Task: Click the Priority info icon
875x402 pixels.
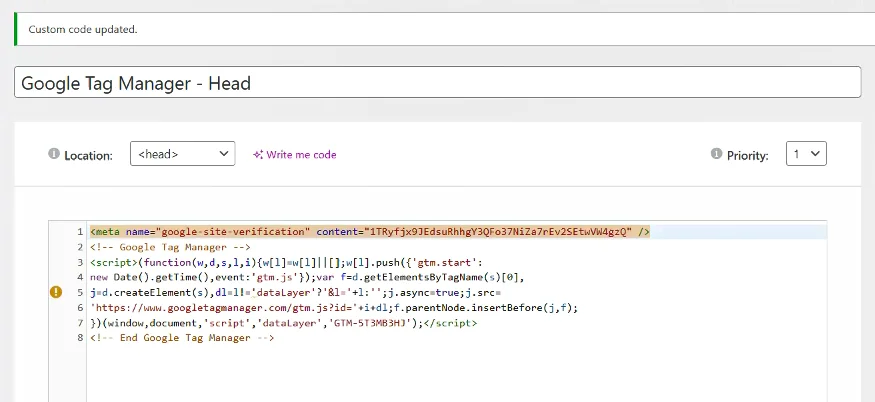Action: (x=716, y=154)
